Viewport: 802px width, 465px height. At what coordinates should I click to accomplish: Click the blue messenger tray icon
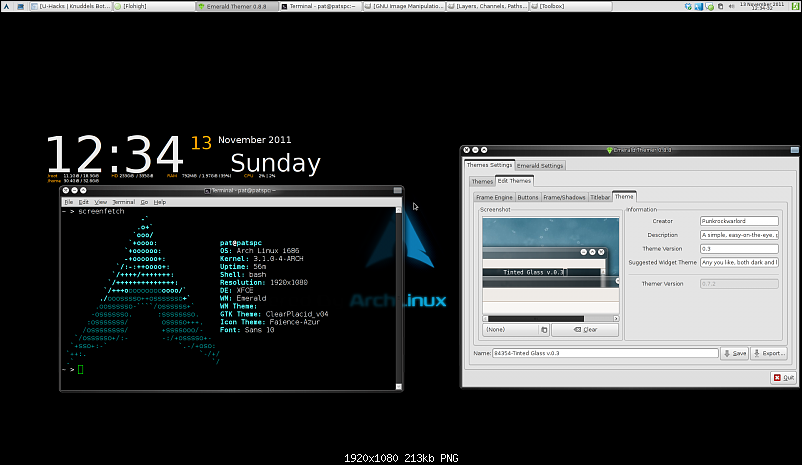point(699,6)
